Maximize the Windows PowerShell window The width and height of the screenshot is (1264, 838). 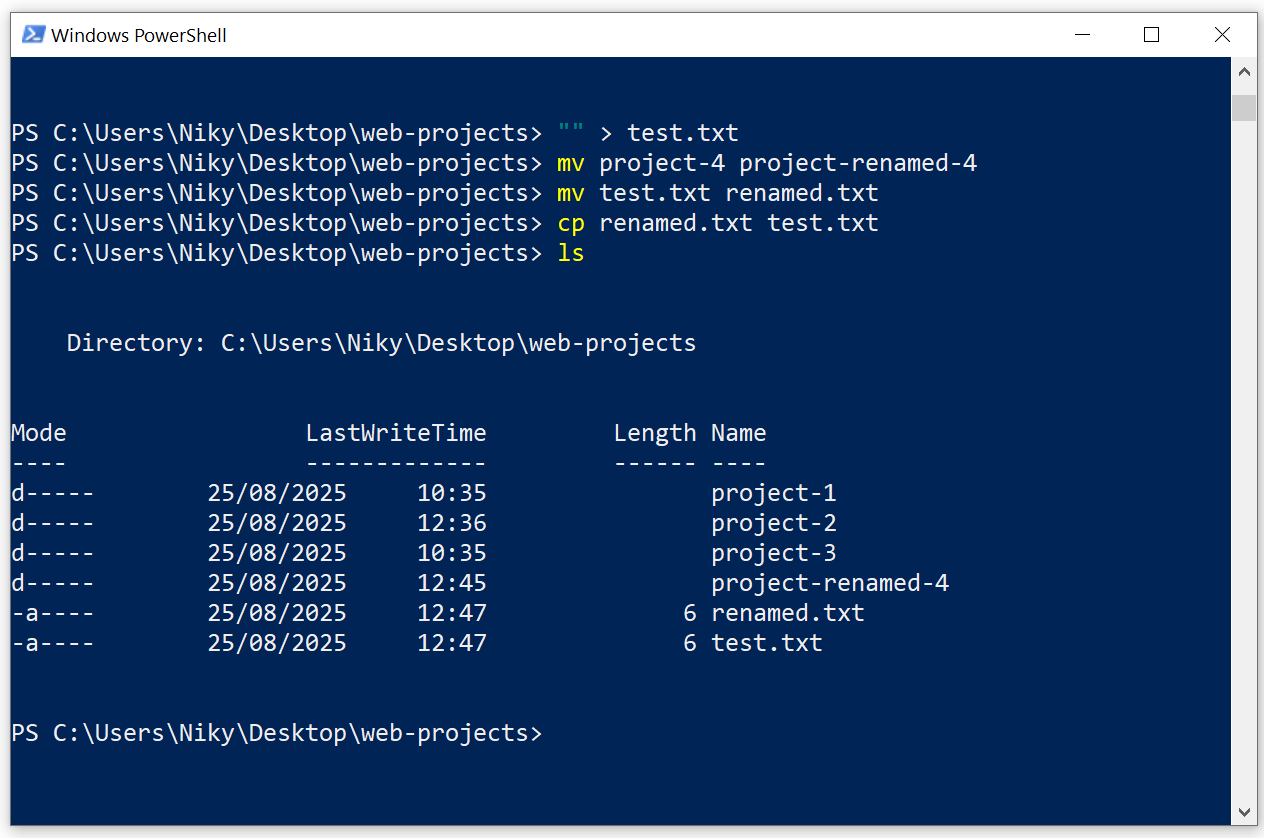click(x=1151, y=35)
